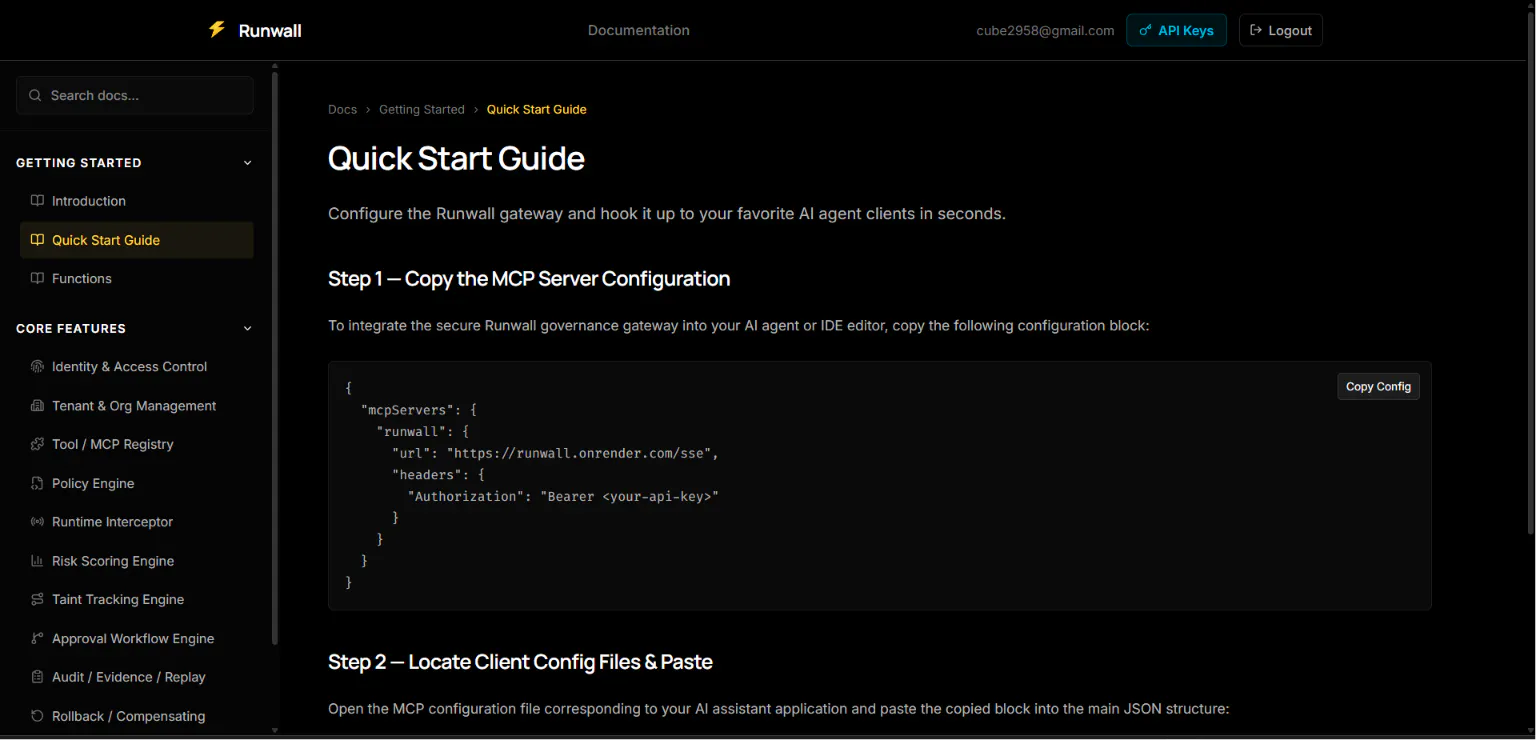Click the Quick Start Guide page heading
Image resolution: width=1536 pixels, height=740 pixels.
[456, 158]
